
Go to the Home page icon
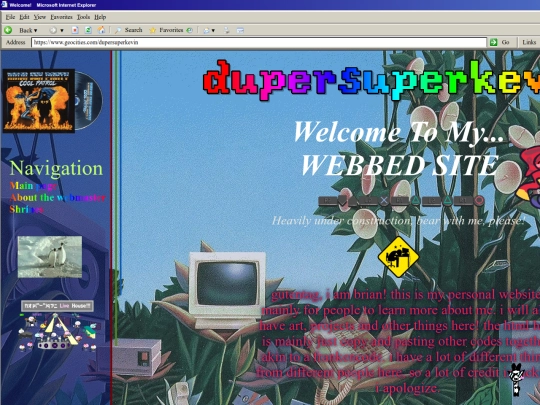[101, 30]
